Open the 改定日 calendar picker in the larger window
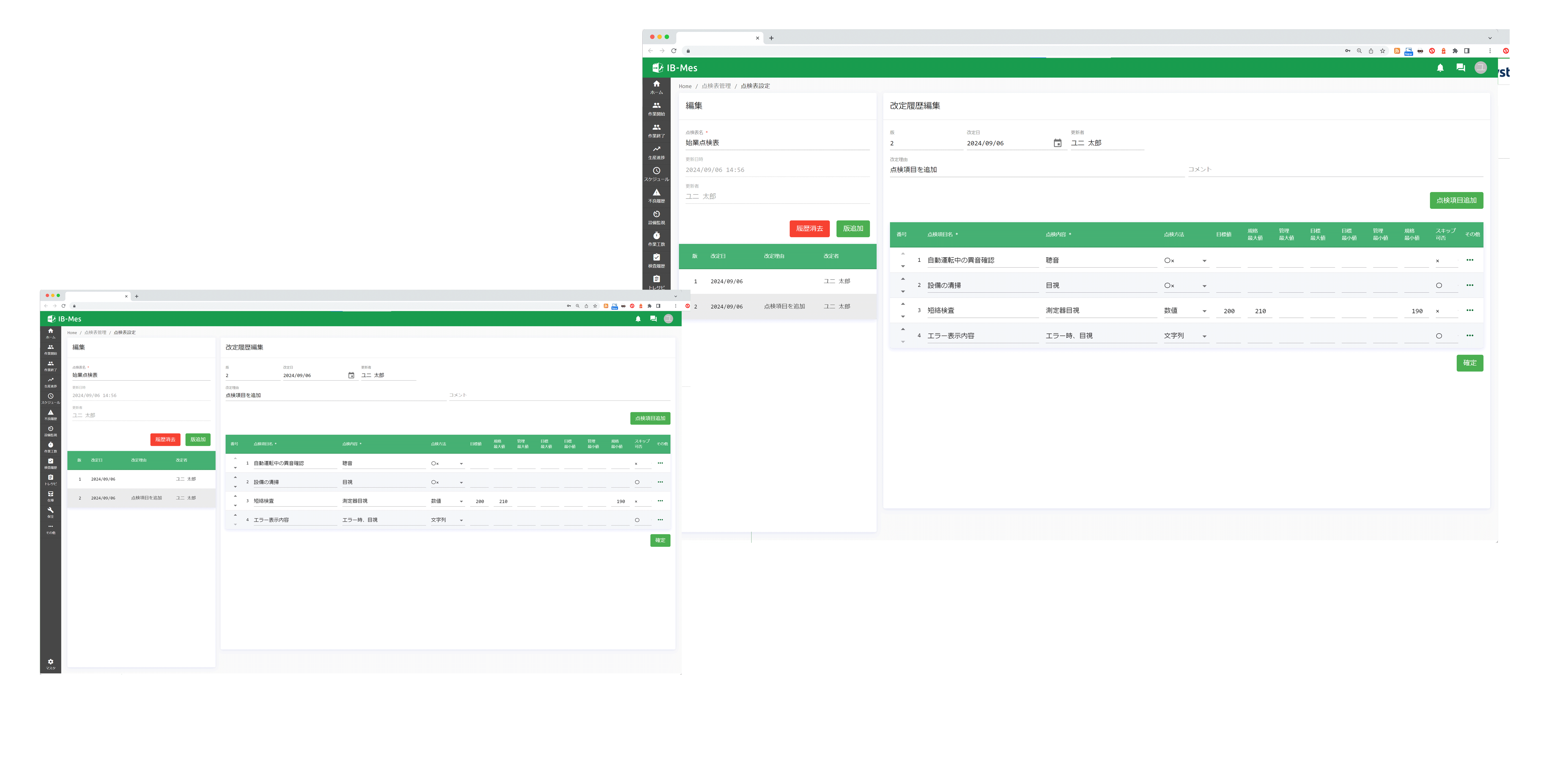This screenshot has height=784, width=1568. coord(1057,143)
